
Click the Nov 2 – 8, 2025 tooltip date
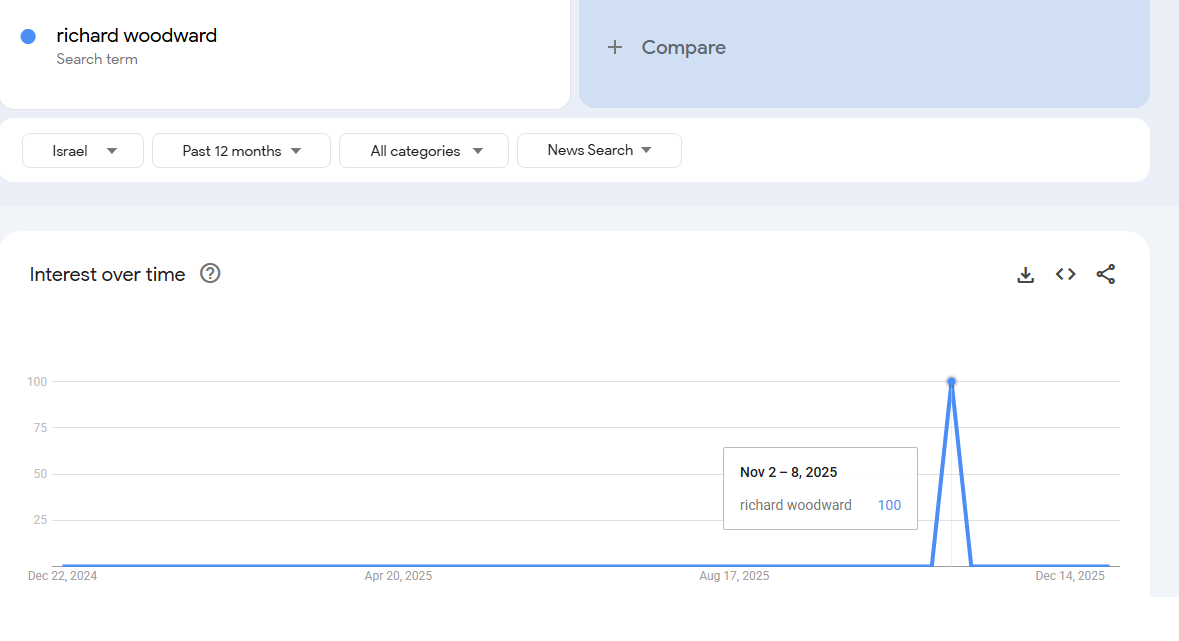tap(788, 472)
